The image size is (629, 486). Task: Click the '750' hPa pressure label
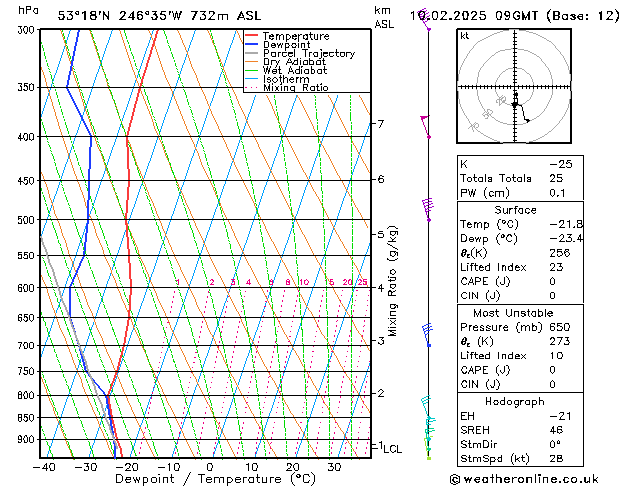click(28, 371)
